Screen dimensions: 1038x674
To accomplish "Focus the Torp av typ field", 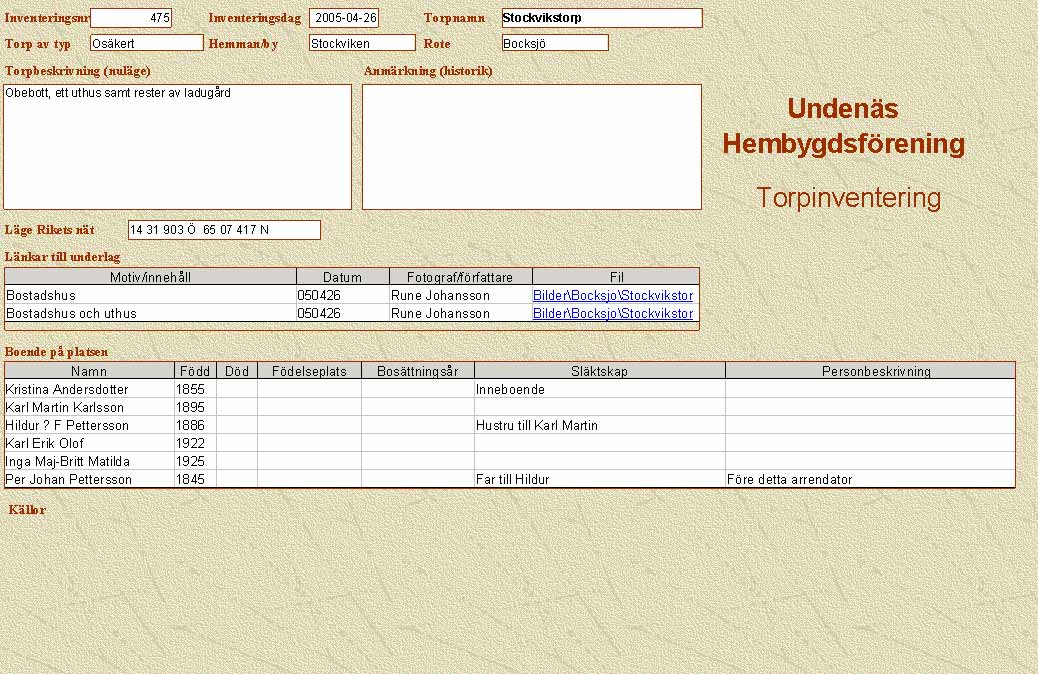I will click(x=146, y=43).
